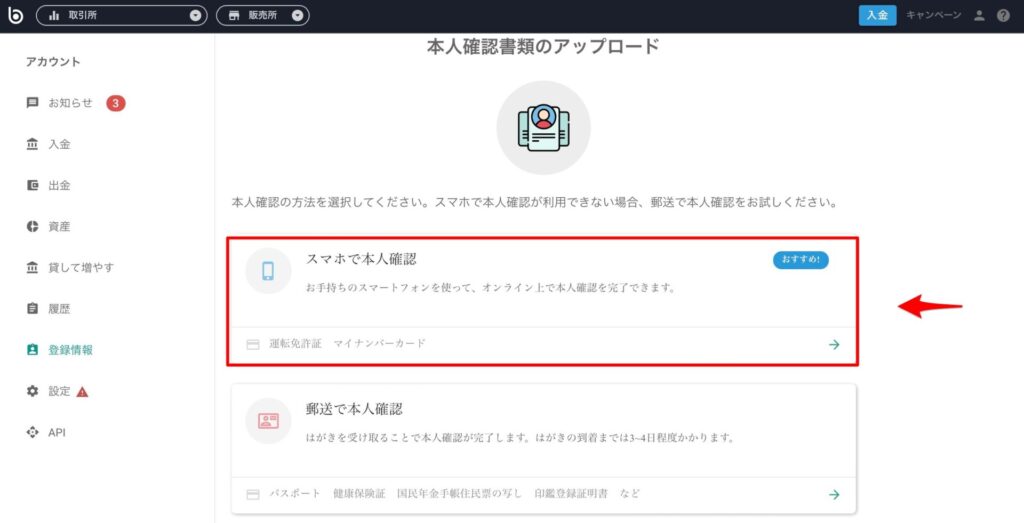Open the 販売所 dropdown

coord(263,15)
